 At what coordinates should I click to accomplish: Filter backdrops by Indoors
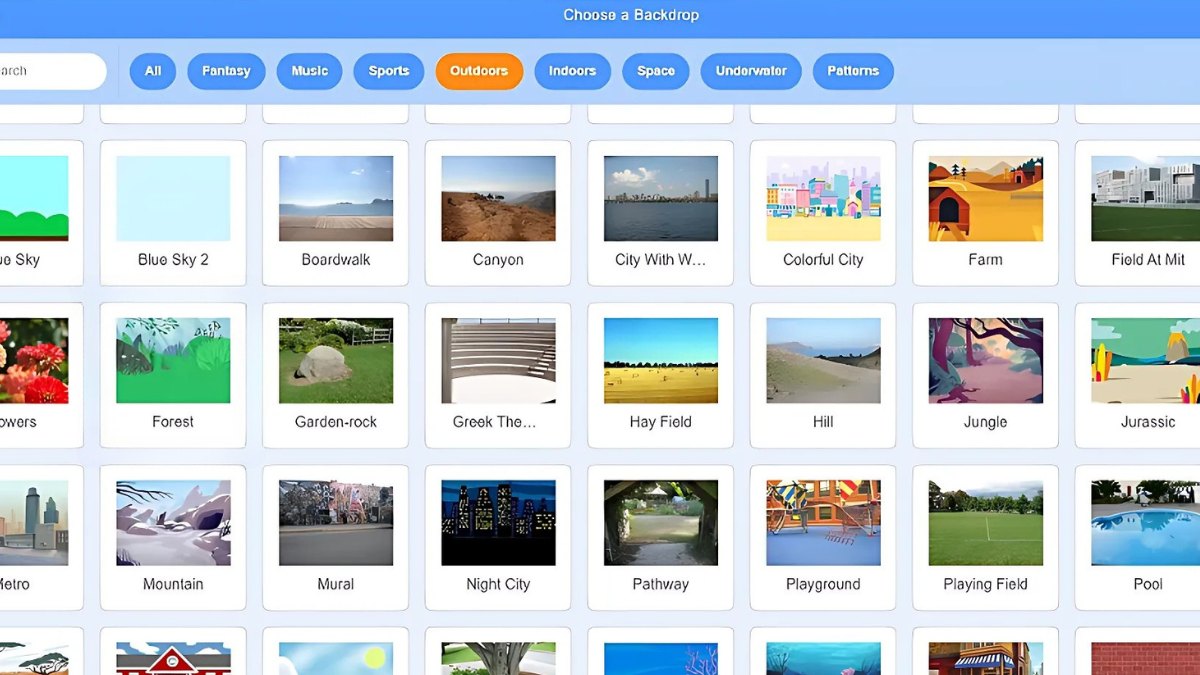tap(572, 71)
